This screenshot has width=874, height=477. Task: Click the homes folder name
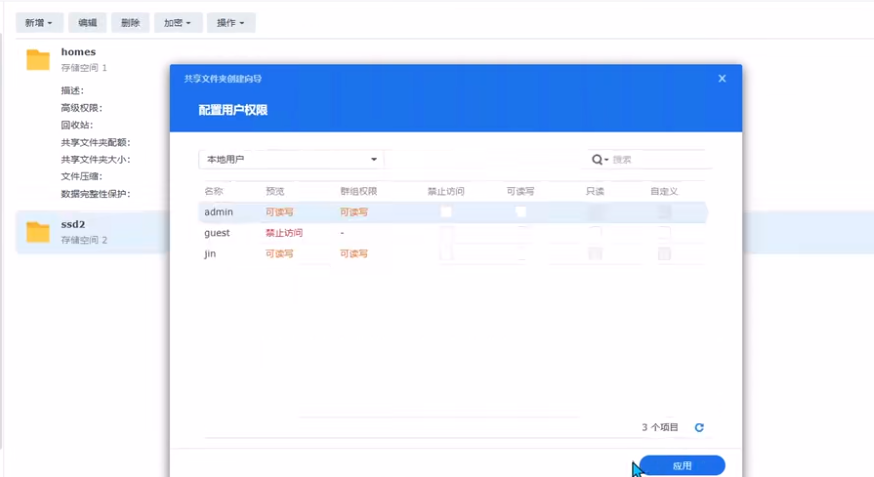coord(78,52)
